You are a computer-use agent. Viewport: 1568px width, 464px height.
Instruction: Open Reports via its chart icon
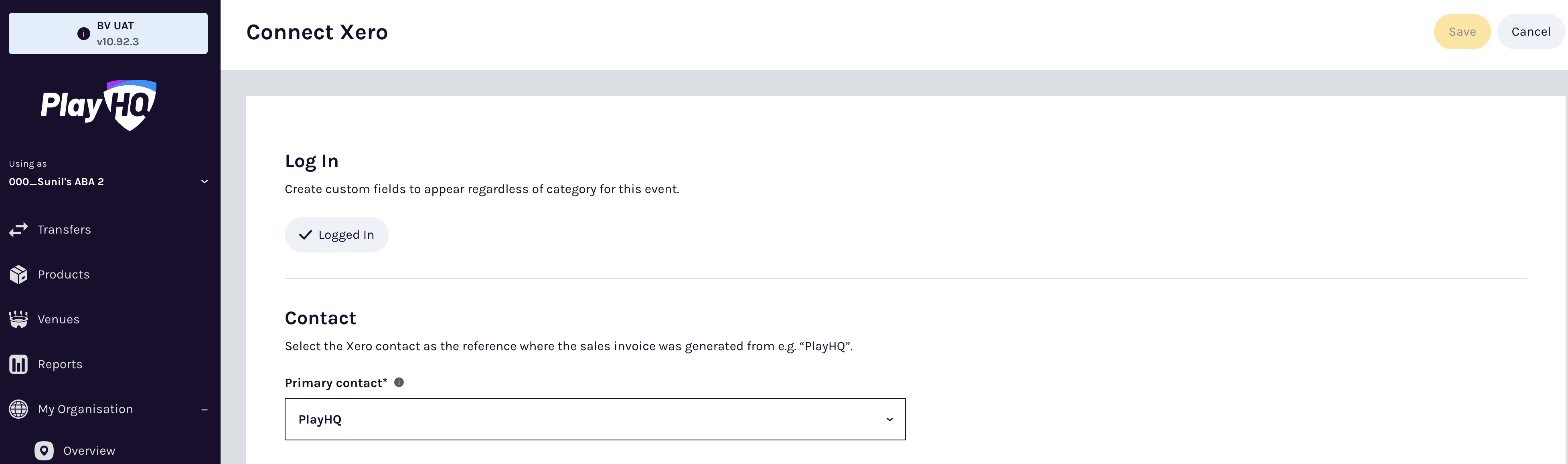(x=18, y=364)
